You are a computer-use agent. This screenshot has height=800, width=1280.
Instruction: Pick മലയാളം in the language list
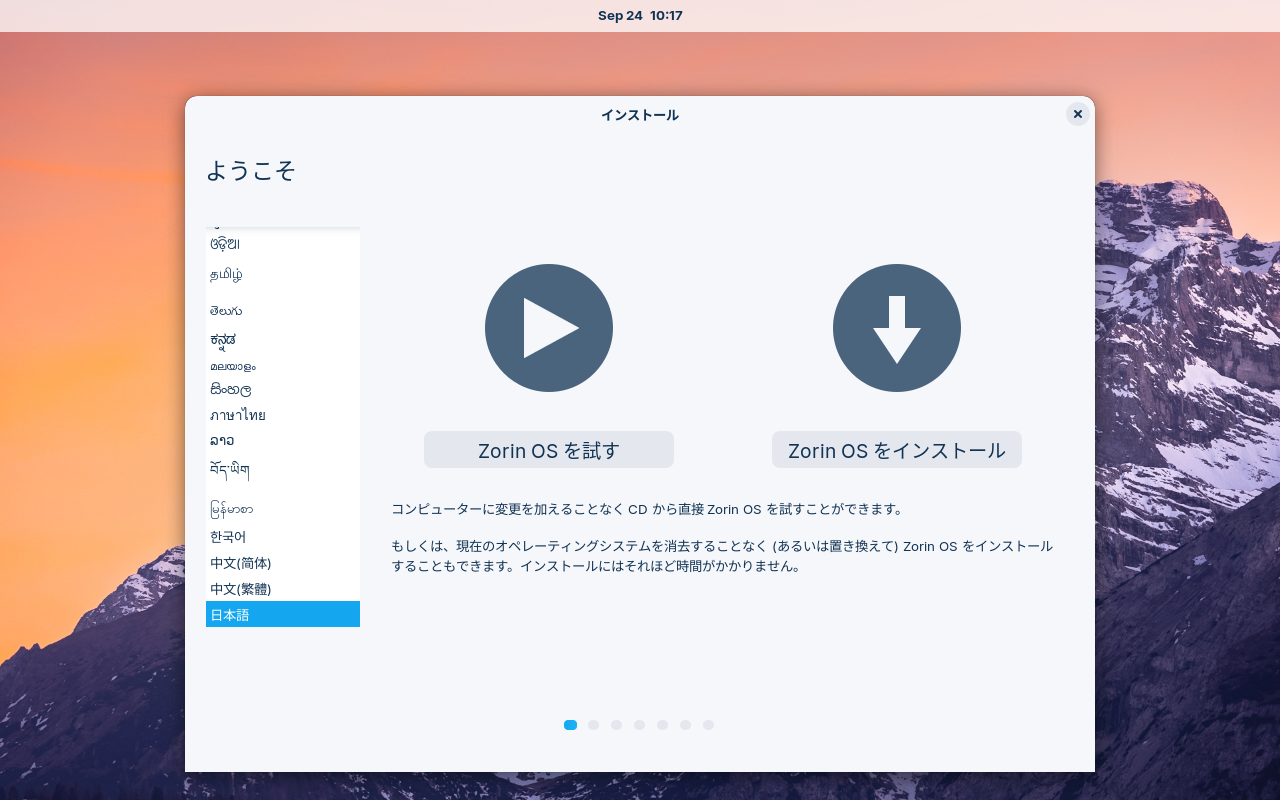[283, 366]
